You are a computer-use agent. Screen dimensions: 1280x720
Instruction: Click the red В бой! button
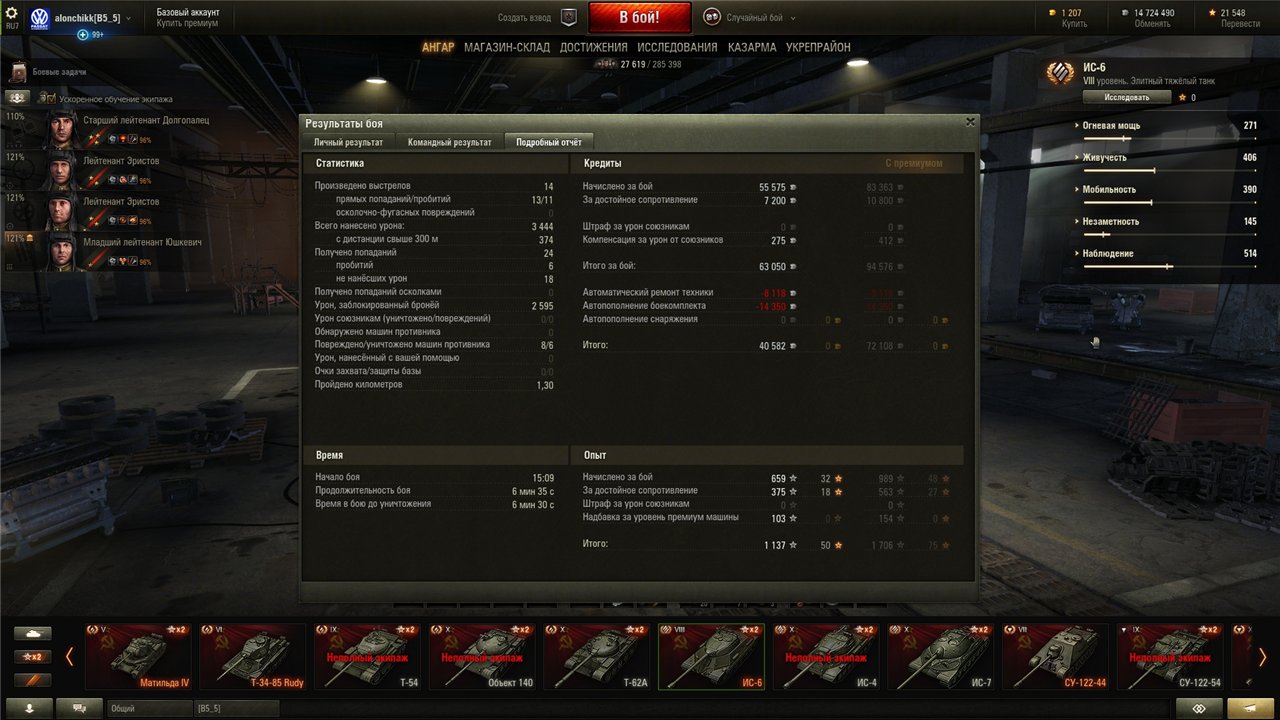click(x=639, y=18)
